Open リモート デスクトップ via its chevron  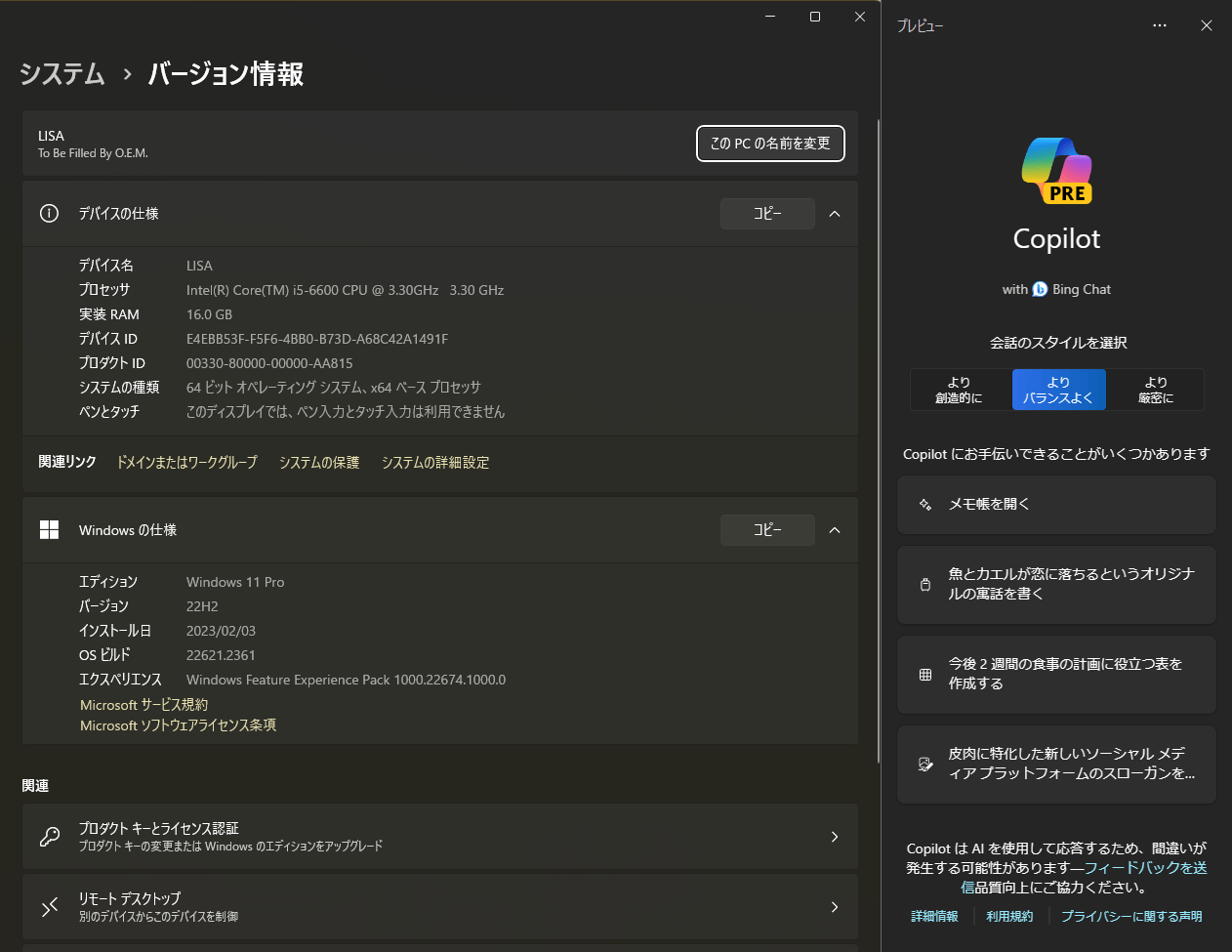[835, 907]
